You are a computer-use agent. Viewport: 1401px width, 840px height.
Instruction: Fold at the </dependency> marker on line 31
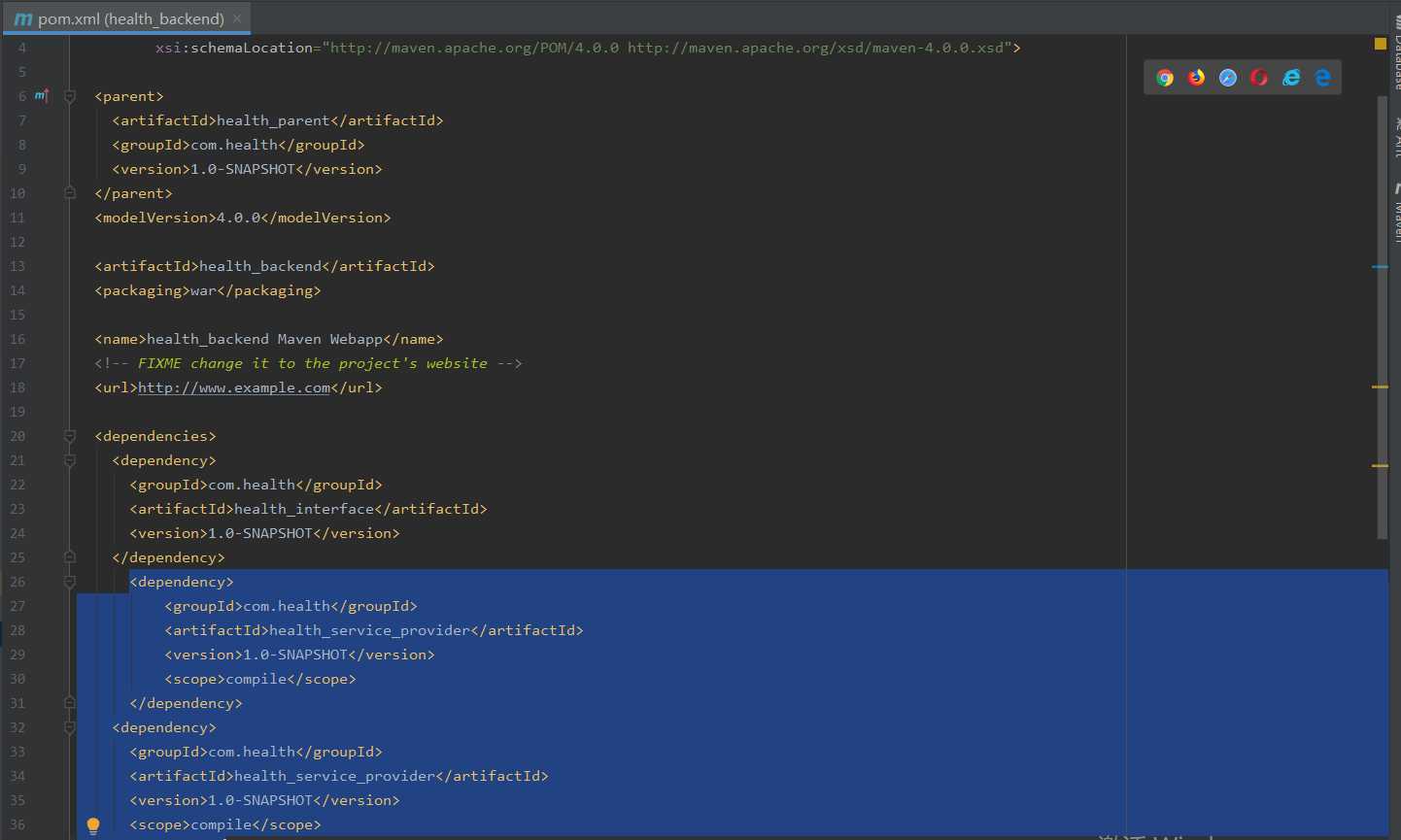click(x=70, y=703)
